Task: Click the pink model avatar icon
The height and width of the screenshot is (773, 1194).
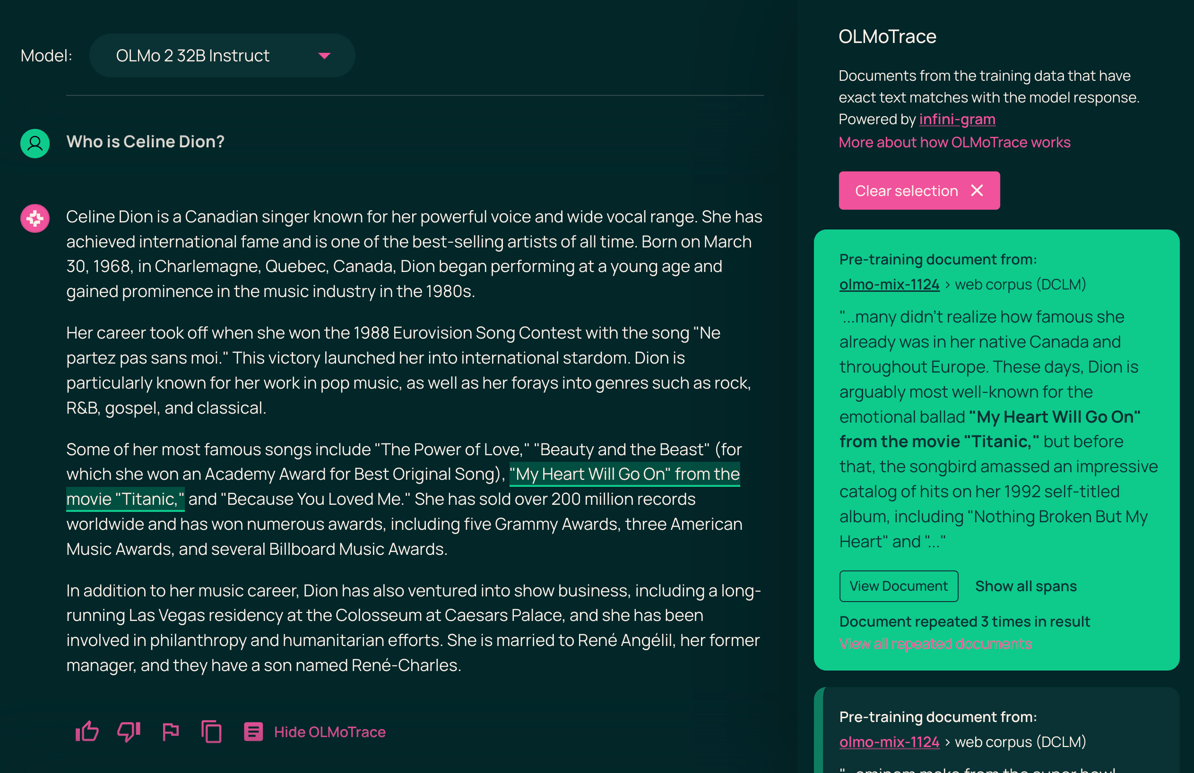Action: coord(35,219)
